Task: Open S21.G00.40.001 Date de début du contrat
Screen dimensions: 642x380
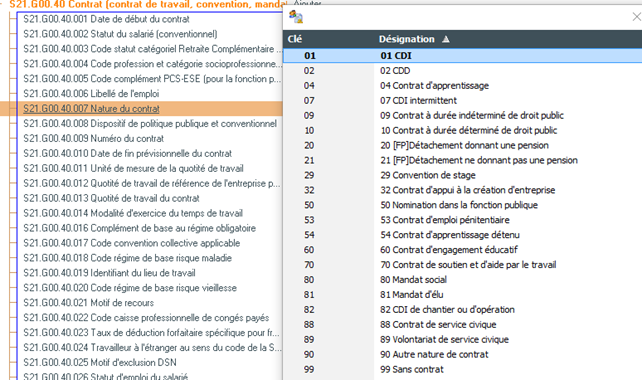Action: (106, 19)
